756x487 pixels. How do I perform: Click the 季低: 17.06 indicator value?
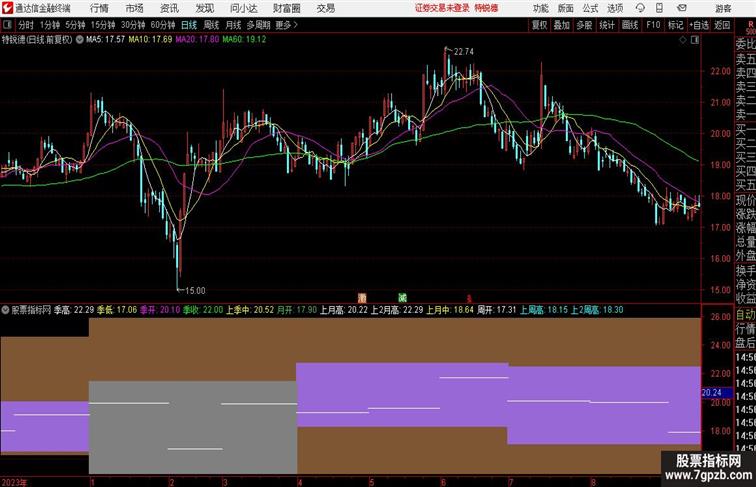[117, 310]
